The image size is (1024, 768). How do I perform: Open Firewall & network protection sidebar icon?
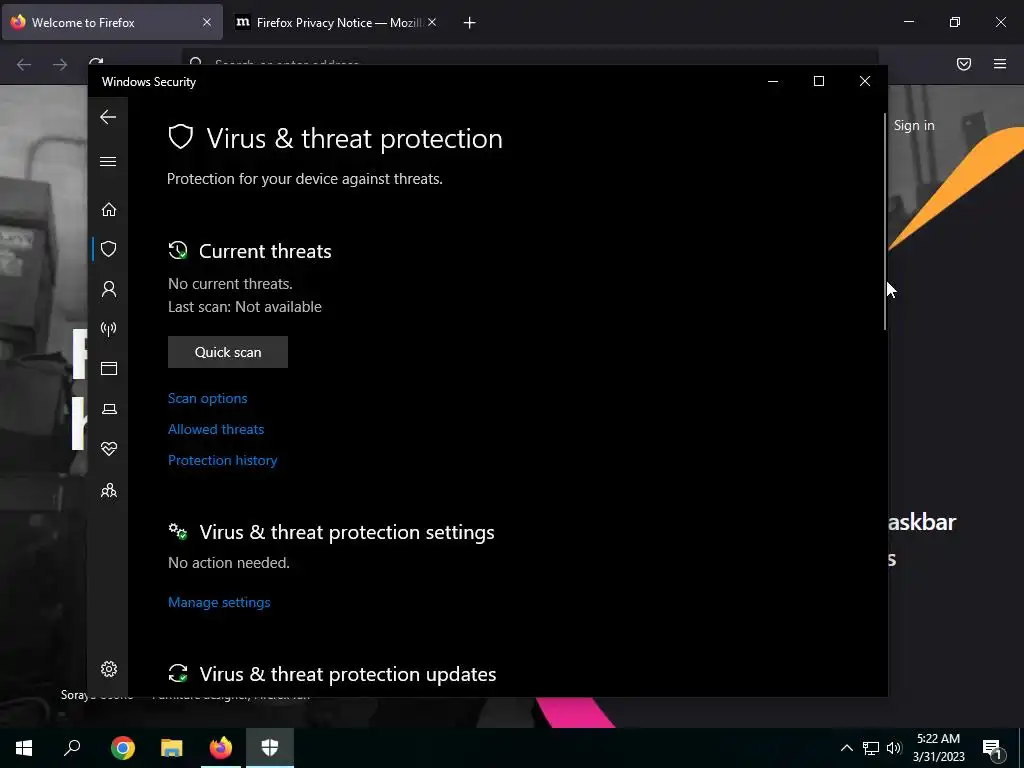(108, 328)
